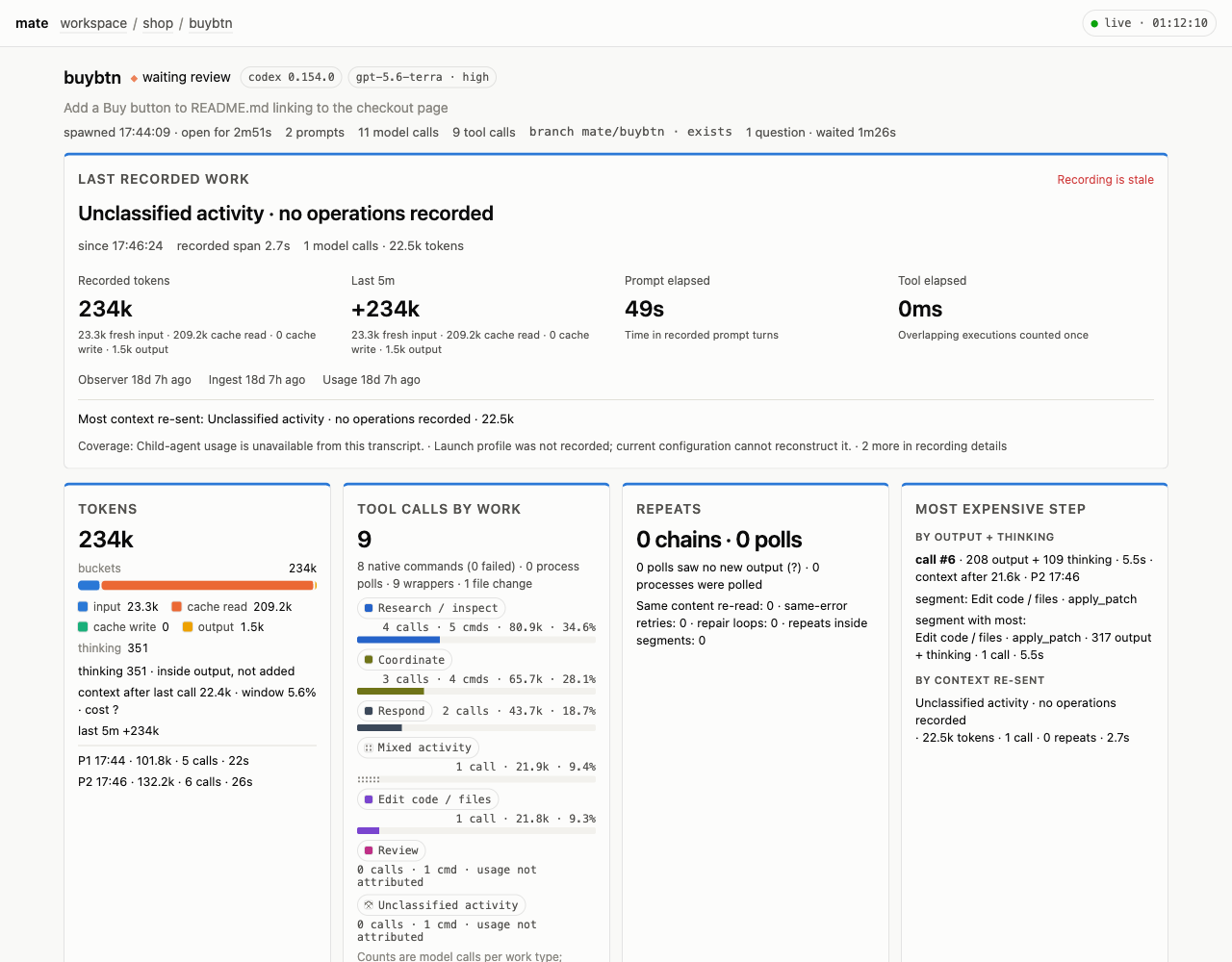Select the Mixed activity work chip
The image size is (1232, 962).
tap(418, 747)
